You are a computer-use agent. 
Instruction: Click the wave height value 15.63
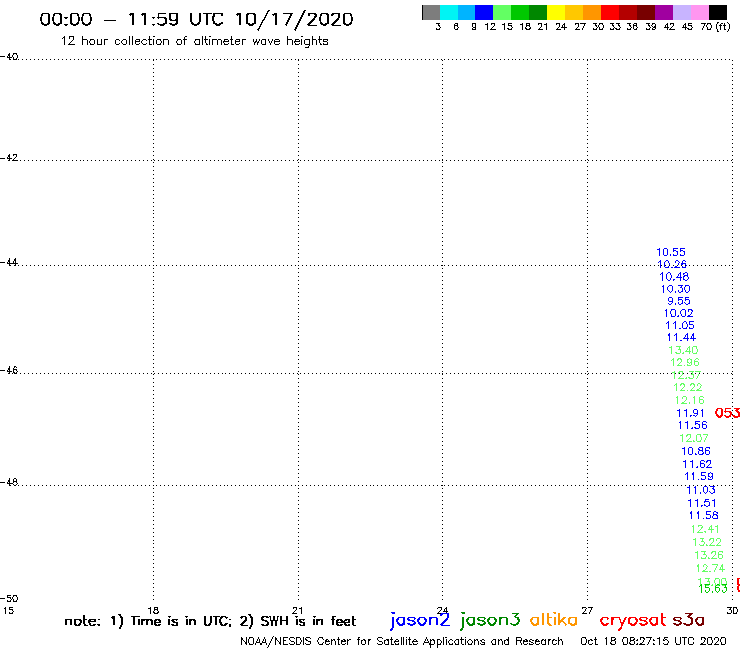[713, 589]
